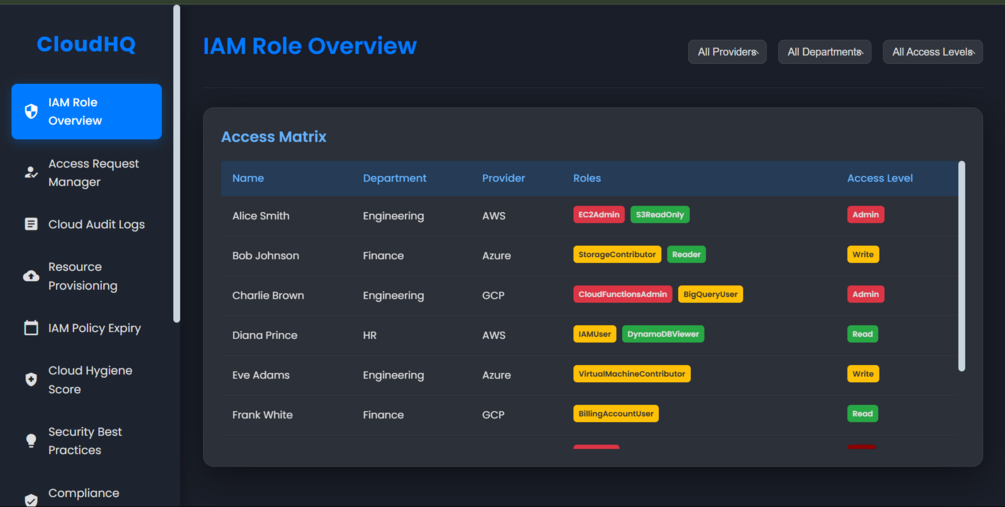Go to Access Request Manager
This screenshot has height=507, width=1005.
click(x=87, y=172)
